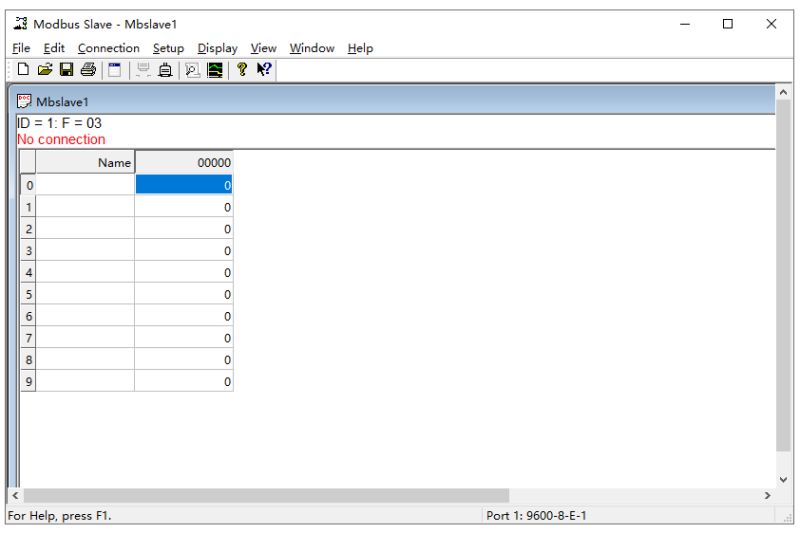Minimize the Modbus Slave window
800x533 pixels.
click(x=685, y=23)
